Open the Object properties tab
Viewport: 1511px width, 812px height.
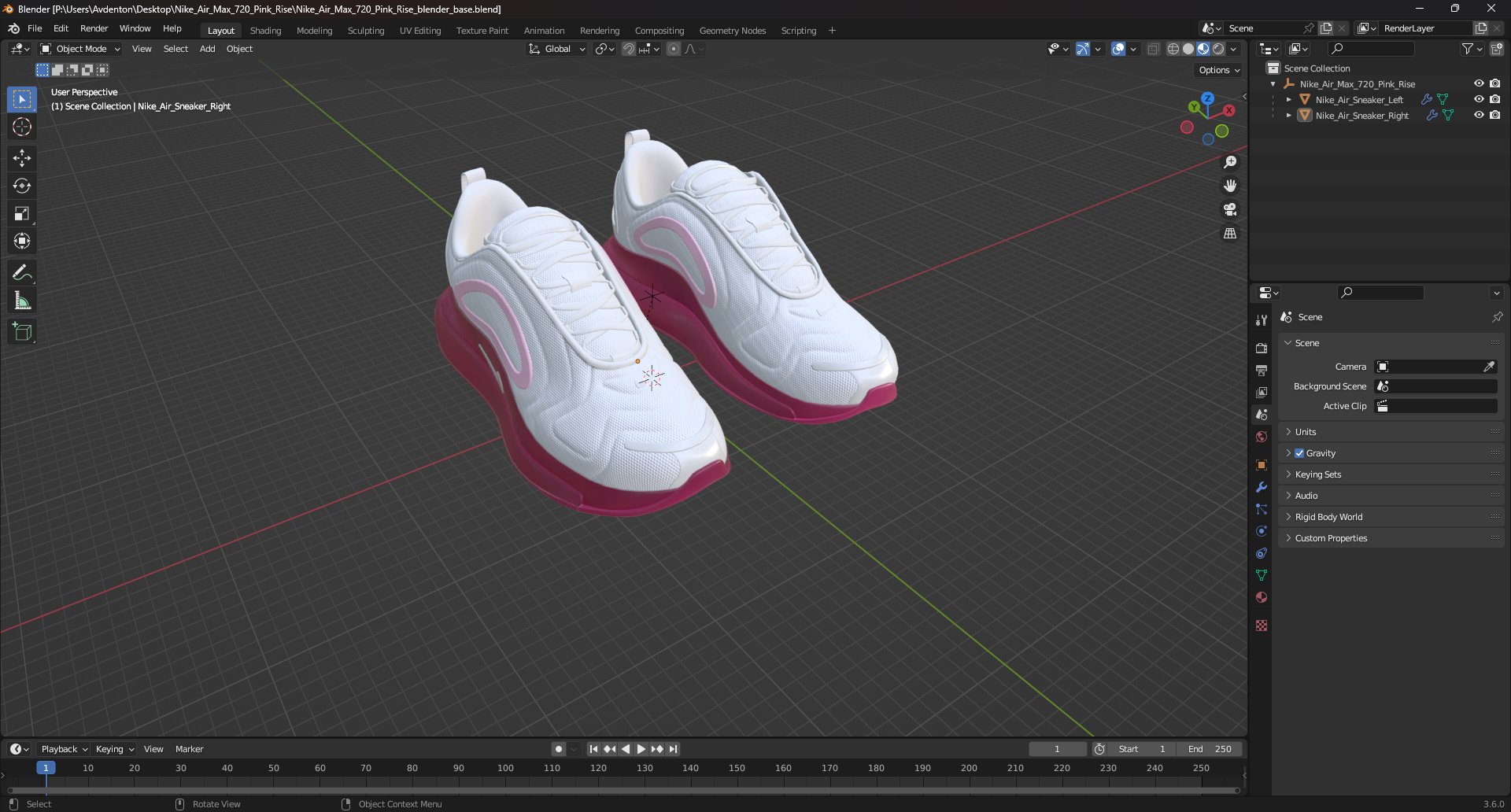pos(1262,465)
